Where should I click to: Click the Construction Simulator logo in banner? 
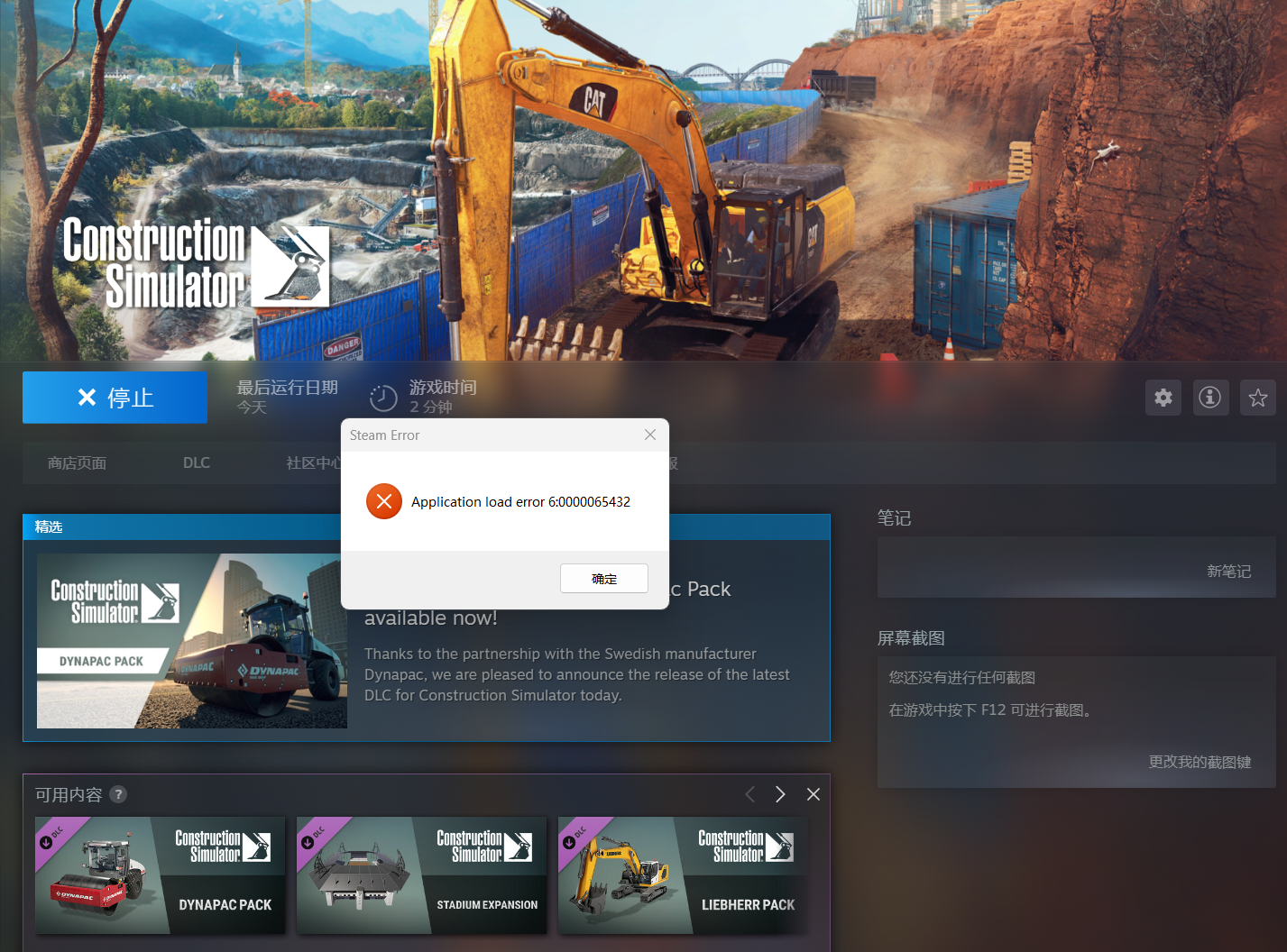196,263
